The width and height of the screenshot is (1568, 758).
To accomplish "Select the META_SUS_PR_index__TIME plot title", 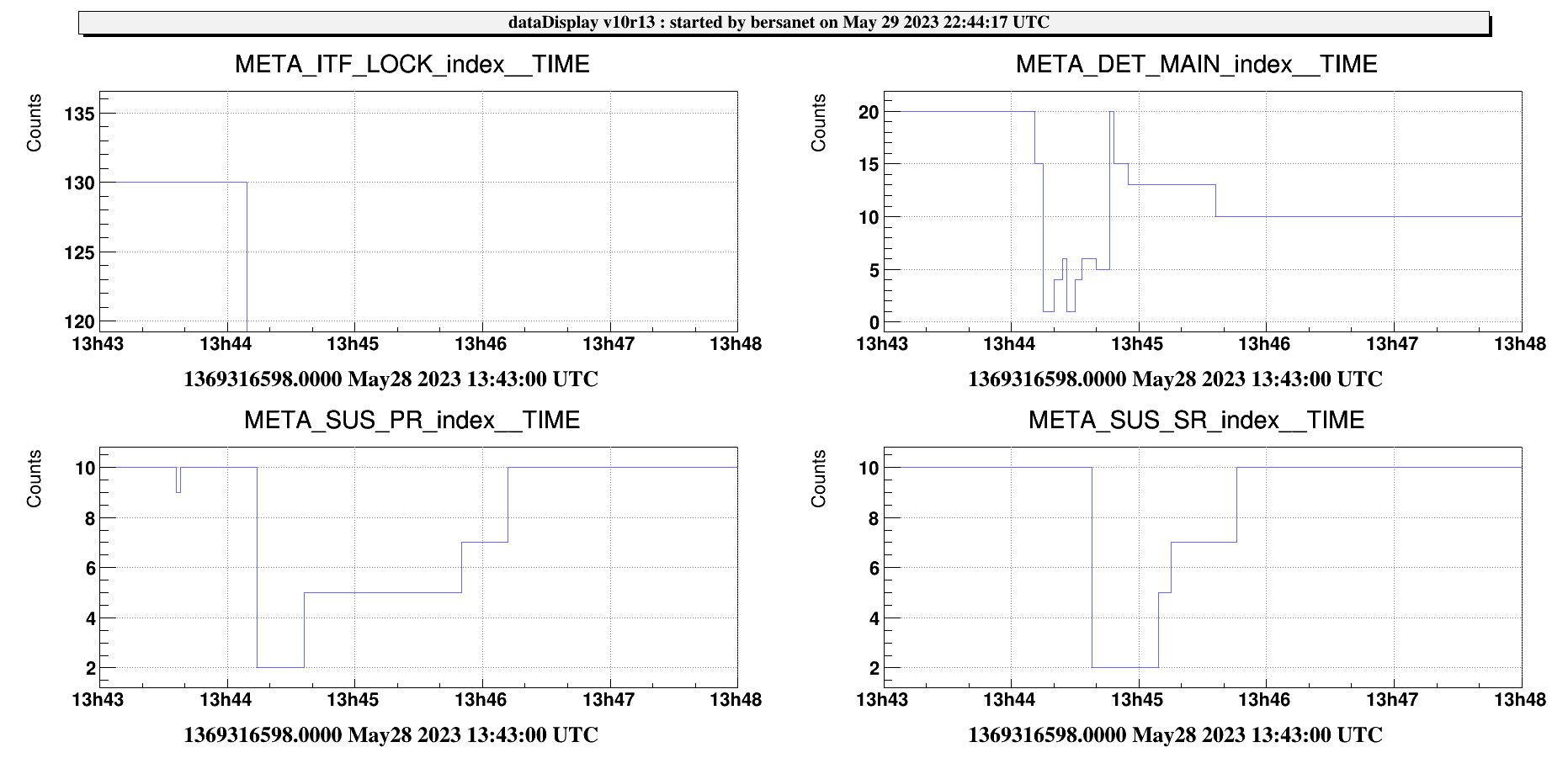I will pyautogui.click(x=412, y=421).
